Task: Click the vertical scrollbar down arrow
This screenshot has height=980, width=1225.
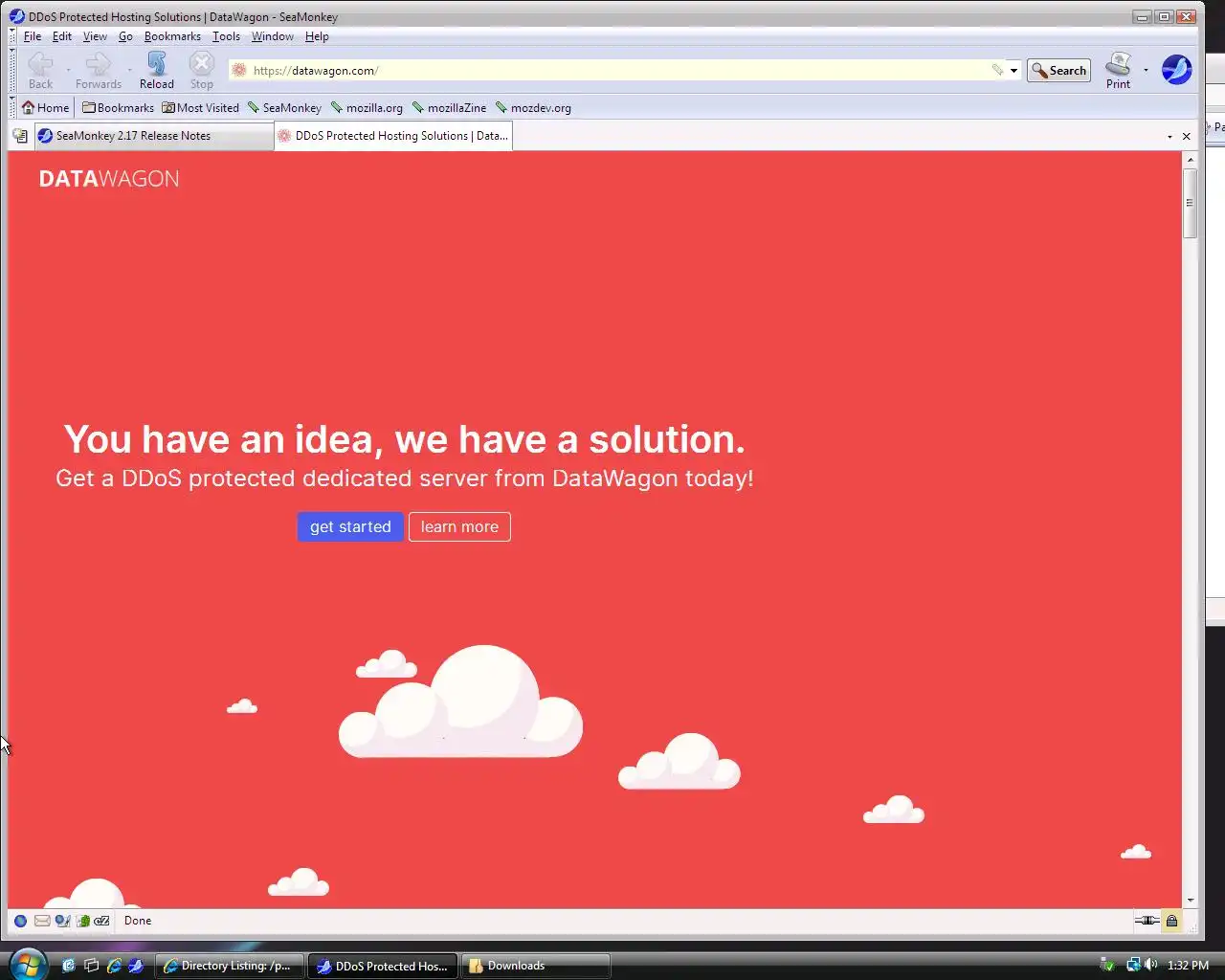Action: (x=1191, y=900)
